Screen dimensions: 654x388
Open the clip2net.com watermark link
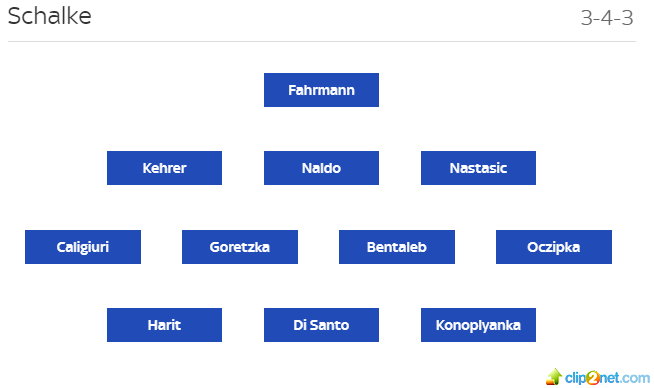[598, 377]
